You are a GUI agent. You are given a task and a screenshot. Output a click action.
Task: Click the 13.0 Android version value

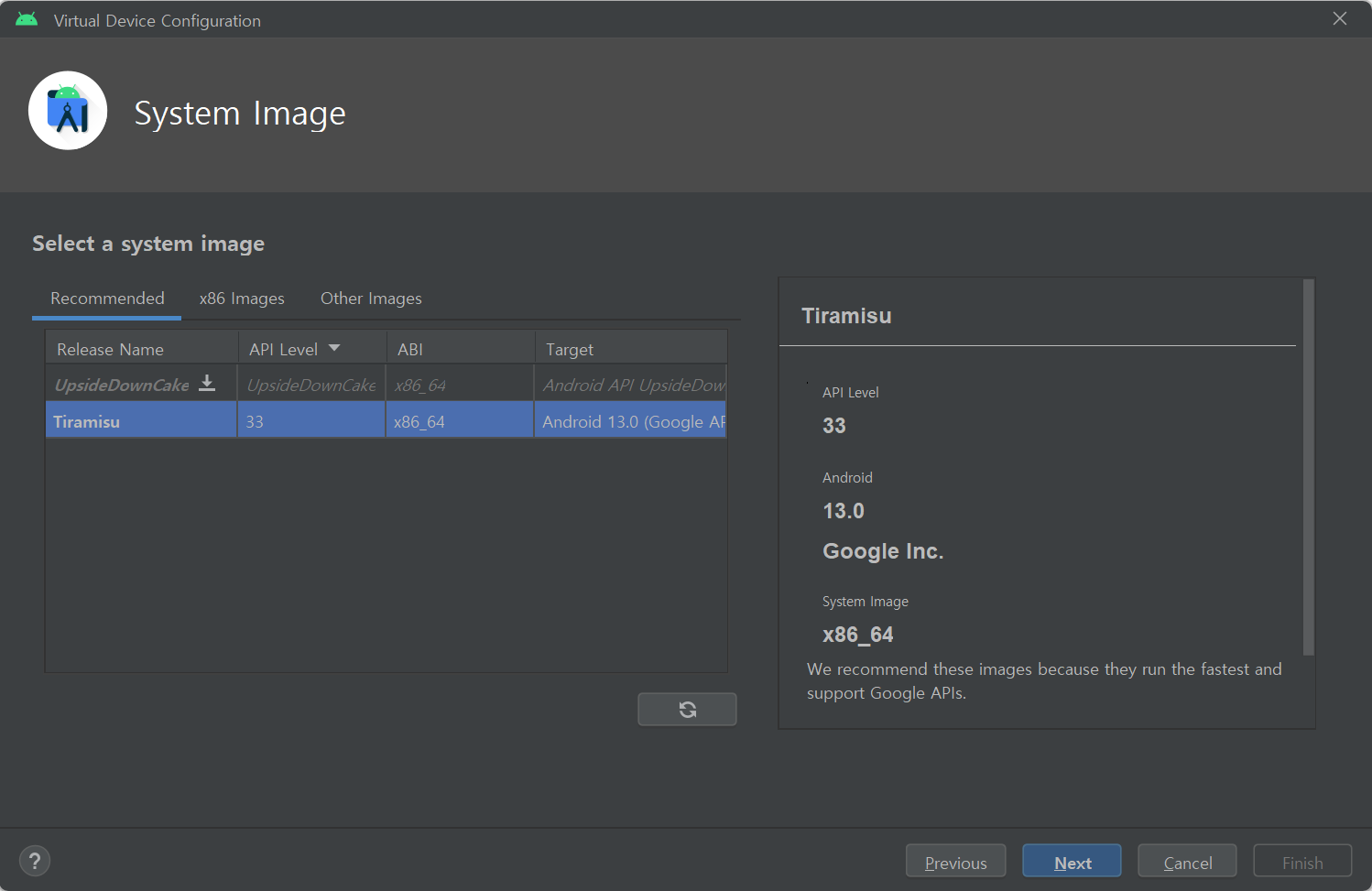click(x=844, y=511)
